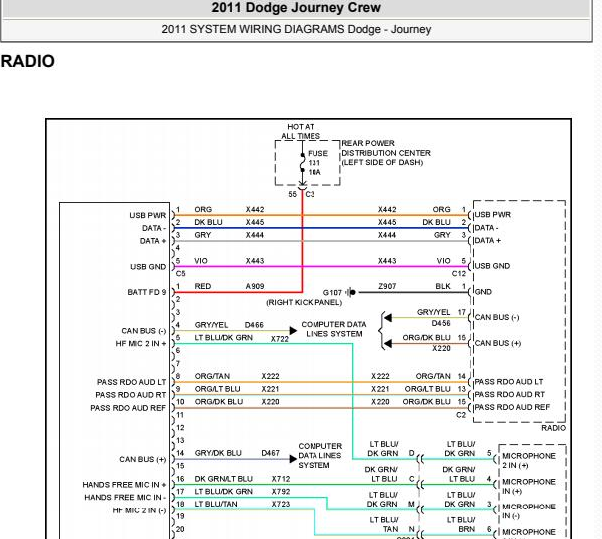This screenshot has height=539, width=602.
Task: Click 'CAN BUS (+)' label on the right connector
Action: click(498, 343)
